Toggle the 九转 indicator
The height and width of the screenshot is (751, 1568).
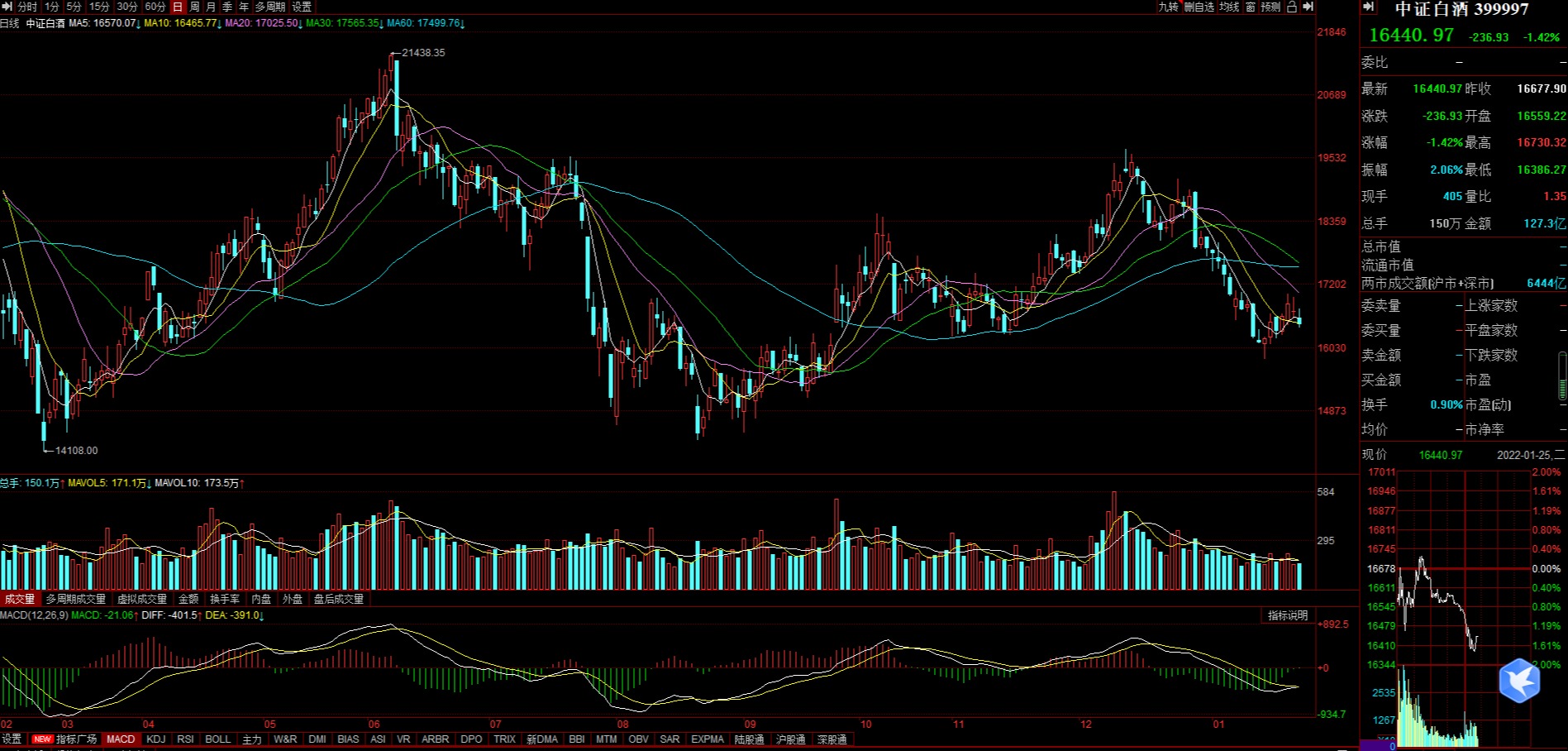pos(1168,7)
